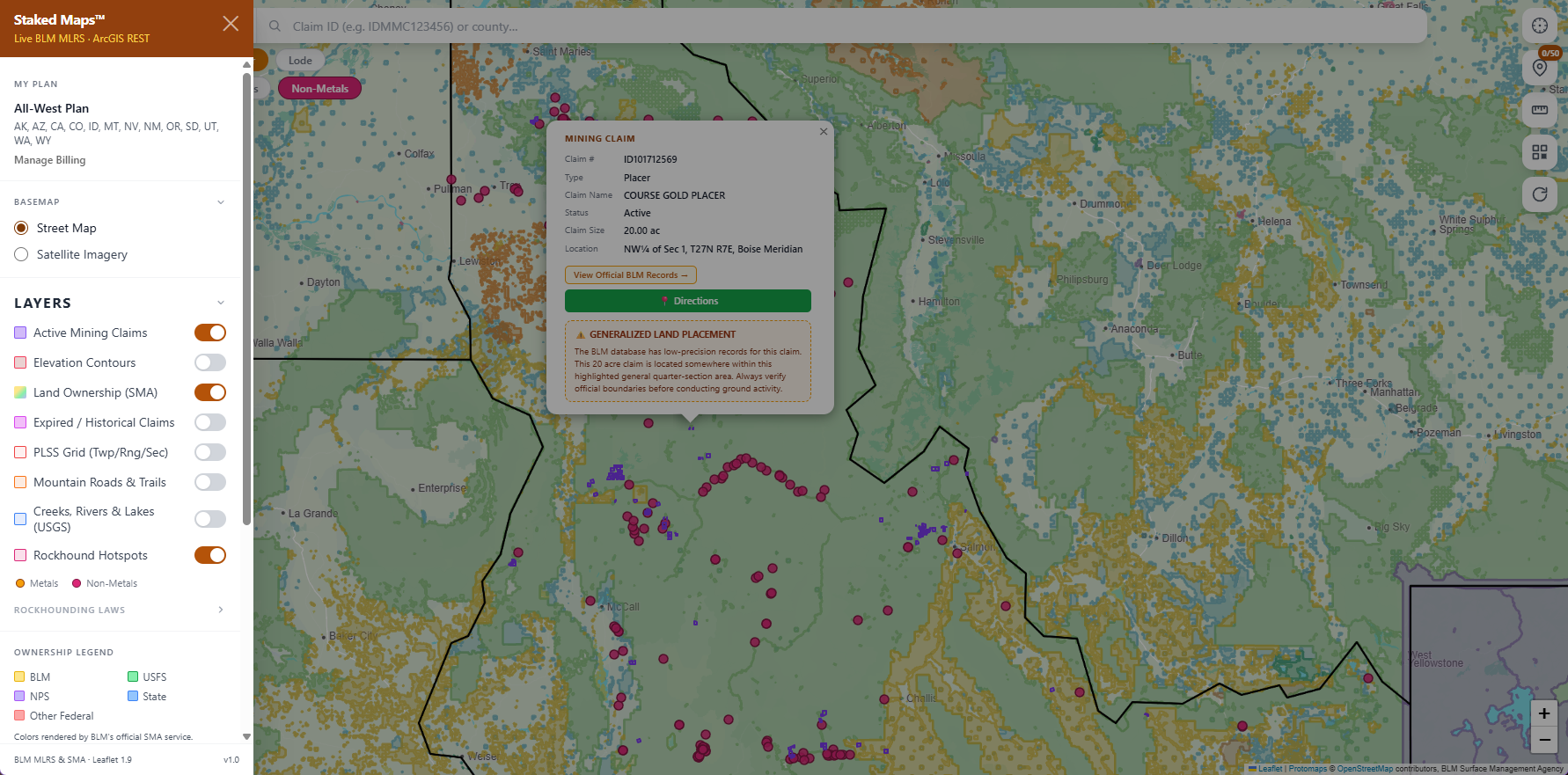
Task: Open the saved pins waypoint button
Action: 1540,68
